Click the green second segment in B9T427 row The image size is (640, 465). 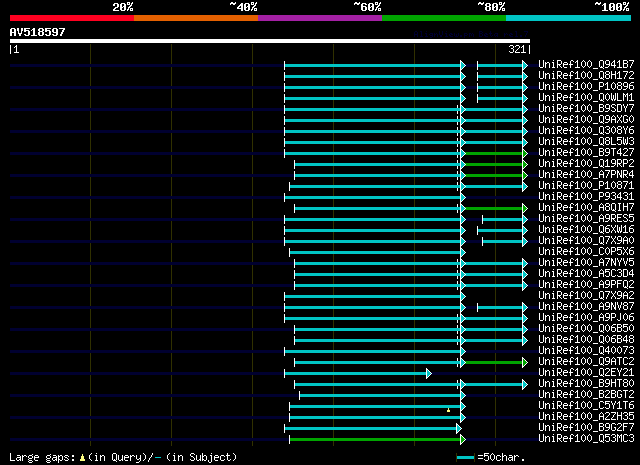click(495, 154)
